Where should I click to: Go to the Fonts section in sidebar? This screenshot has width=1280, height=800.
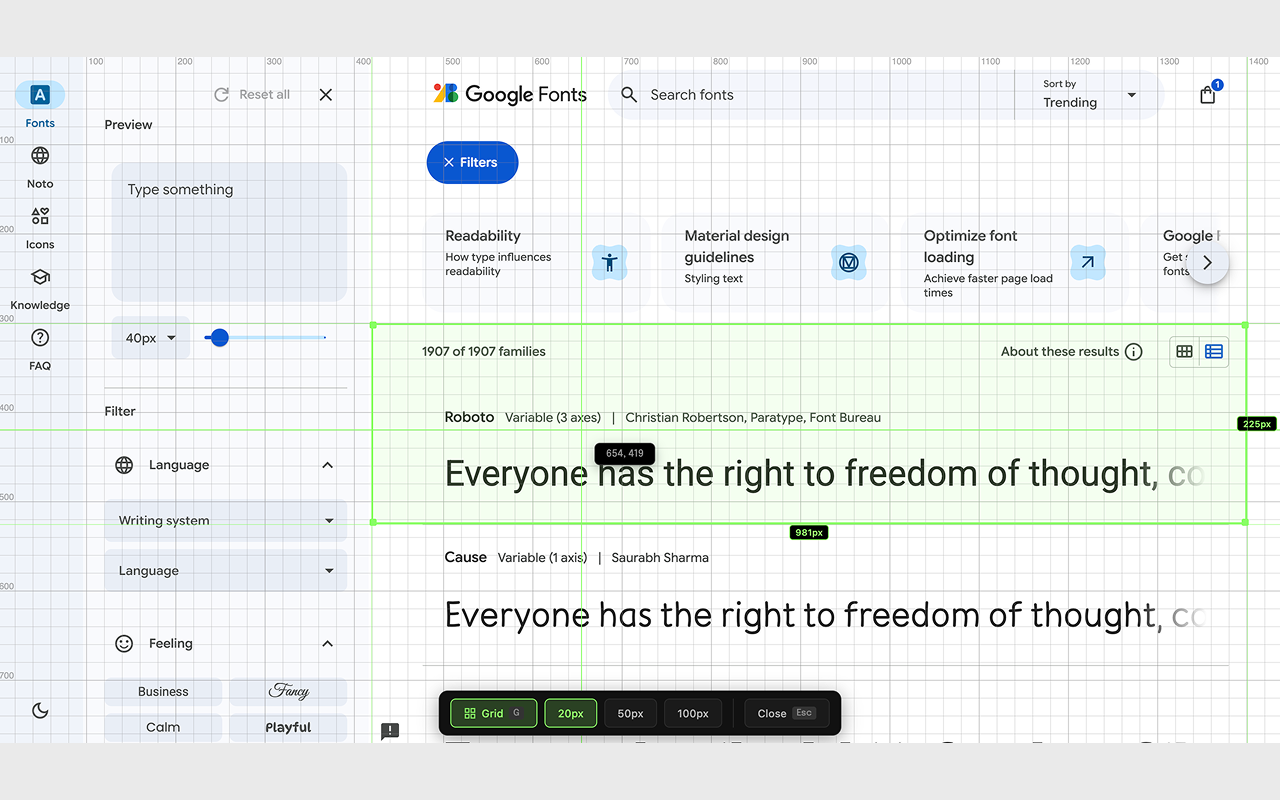pos(40,105)
